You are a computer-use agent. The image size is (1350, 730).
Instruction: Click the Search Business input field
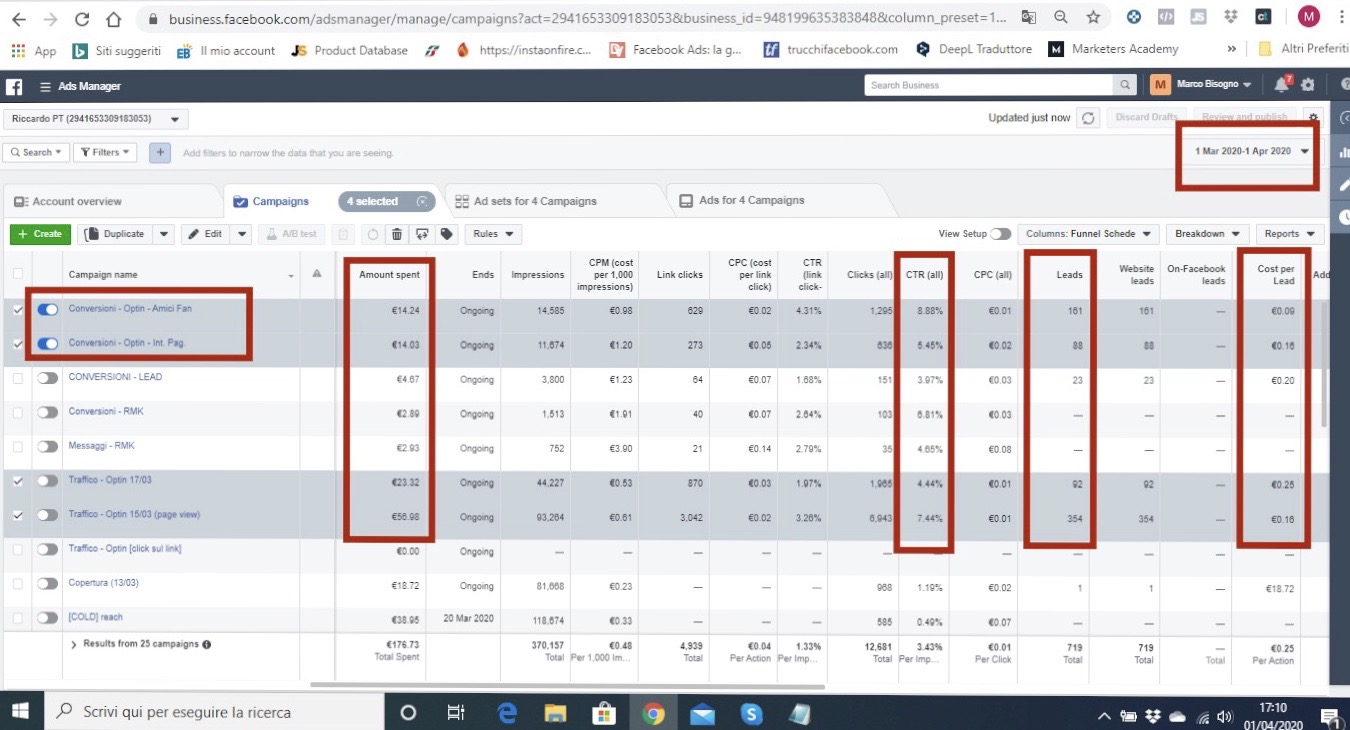pos(988,85)
